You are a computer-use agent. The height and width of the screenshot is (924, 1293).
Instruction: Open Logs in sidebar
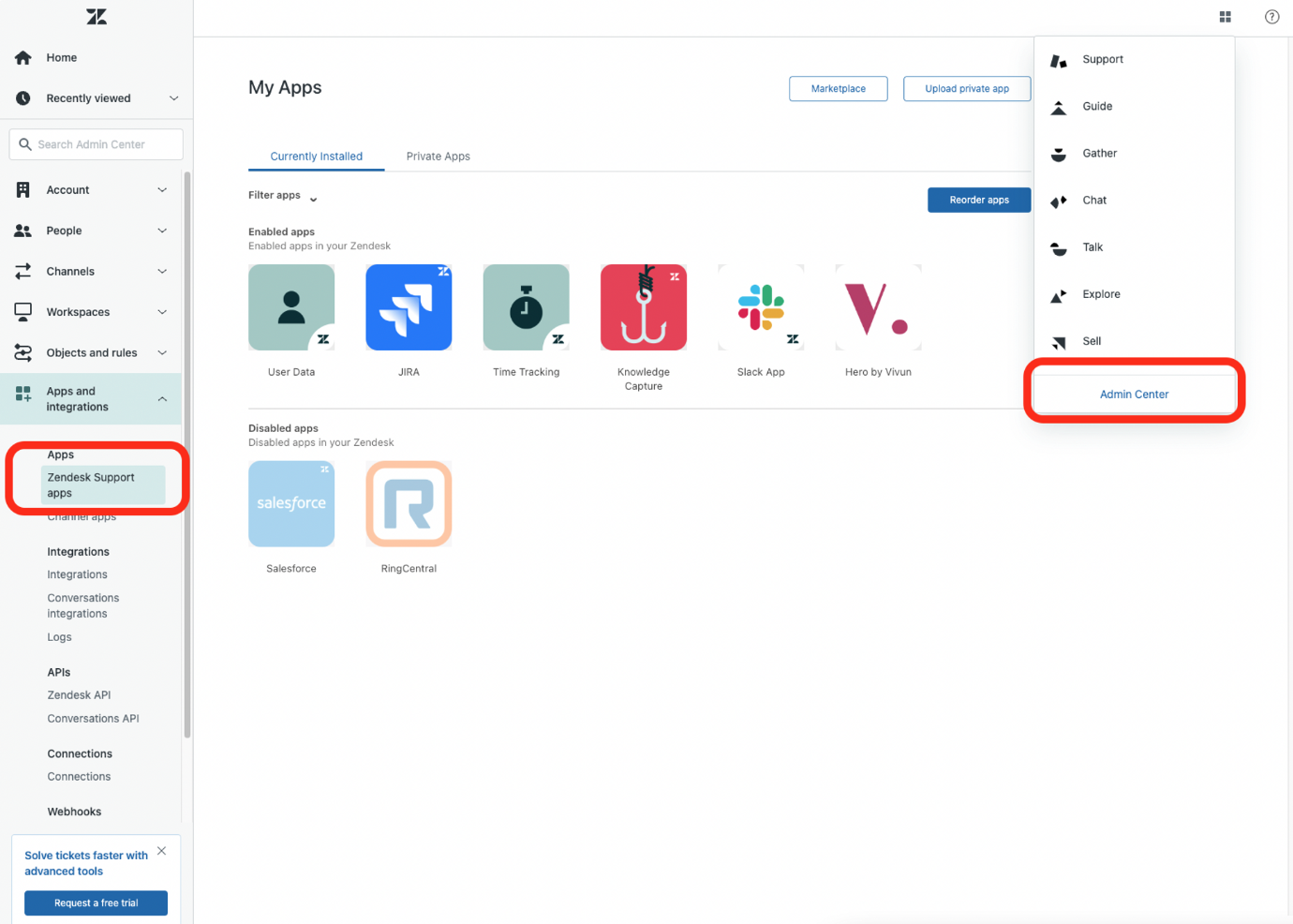click(60, 637)
